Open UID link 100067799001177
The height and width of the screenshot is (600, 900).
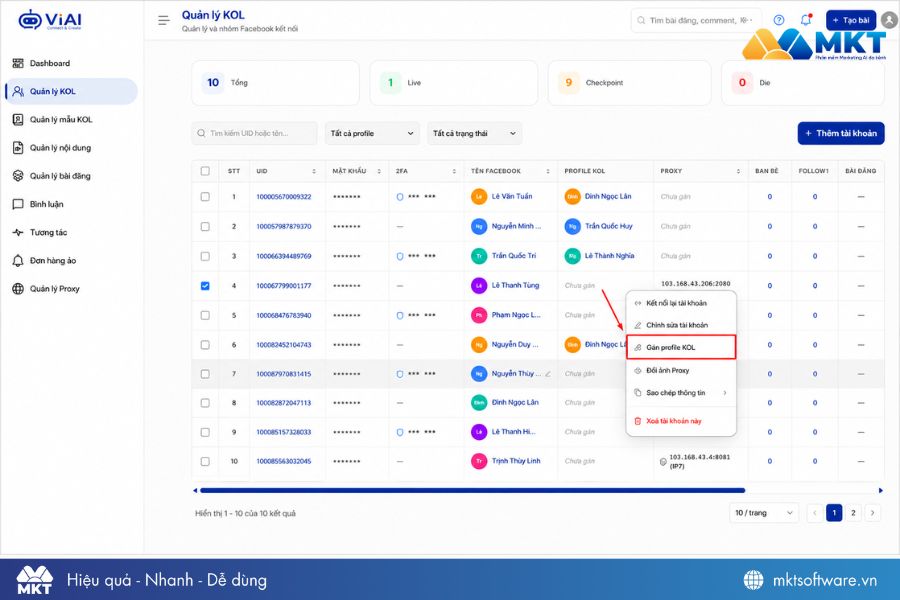click(x=284, y=286)
